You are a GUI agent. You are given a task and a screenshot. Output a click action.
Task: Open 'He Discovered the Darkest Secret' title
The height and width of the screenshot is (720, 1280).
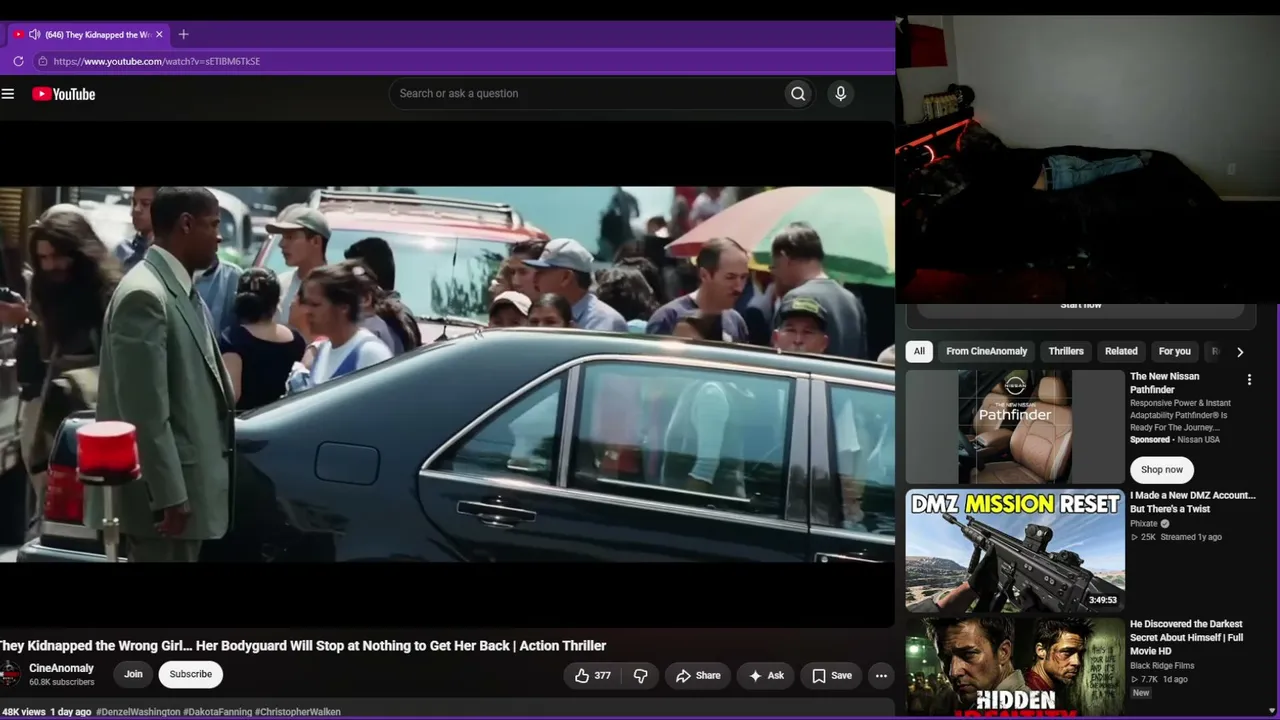tap(1186, 637)
